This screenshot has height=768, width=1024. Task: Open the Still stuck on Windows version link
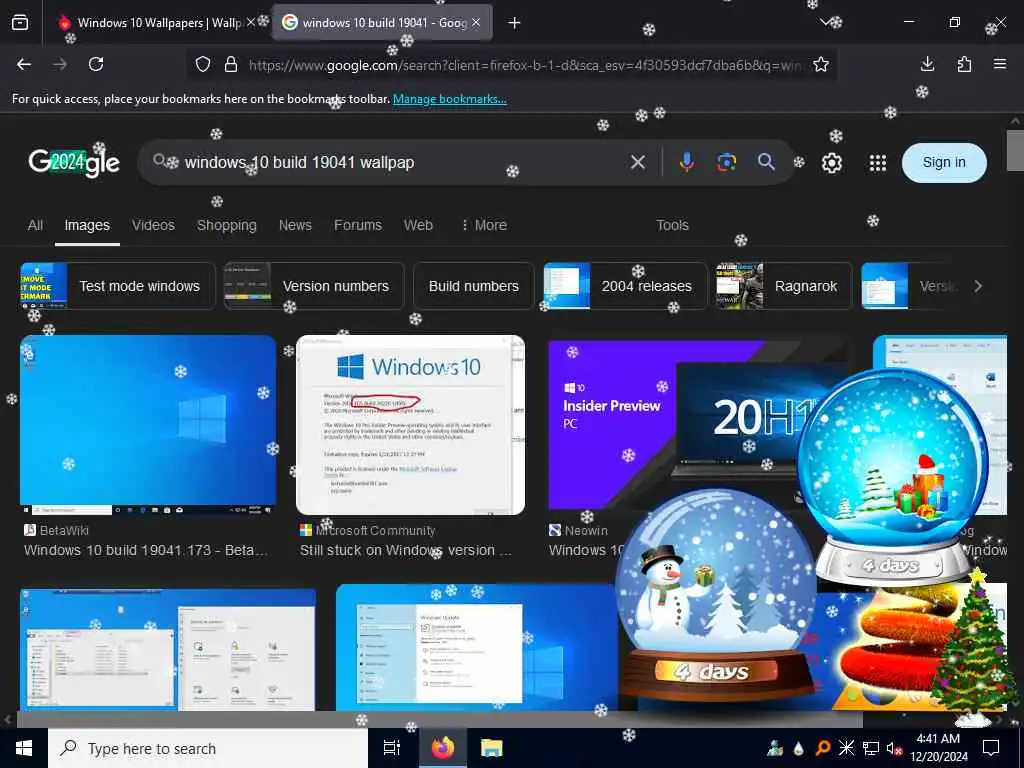pyautogui.click(x=405, y=551)
